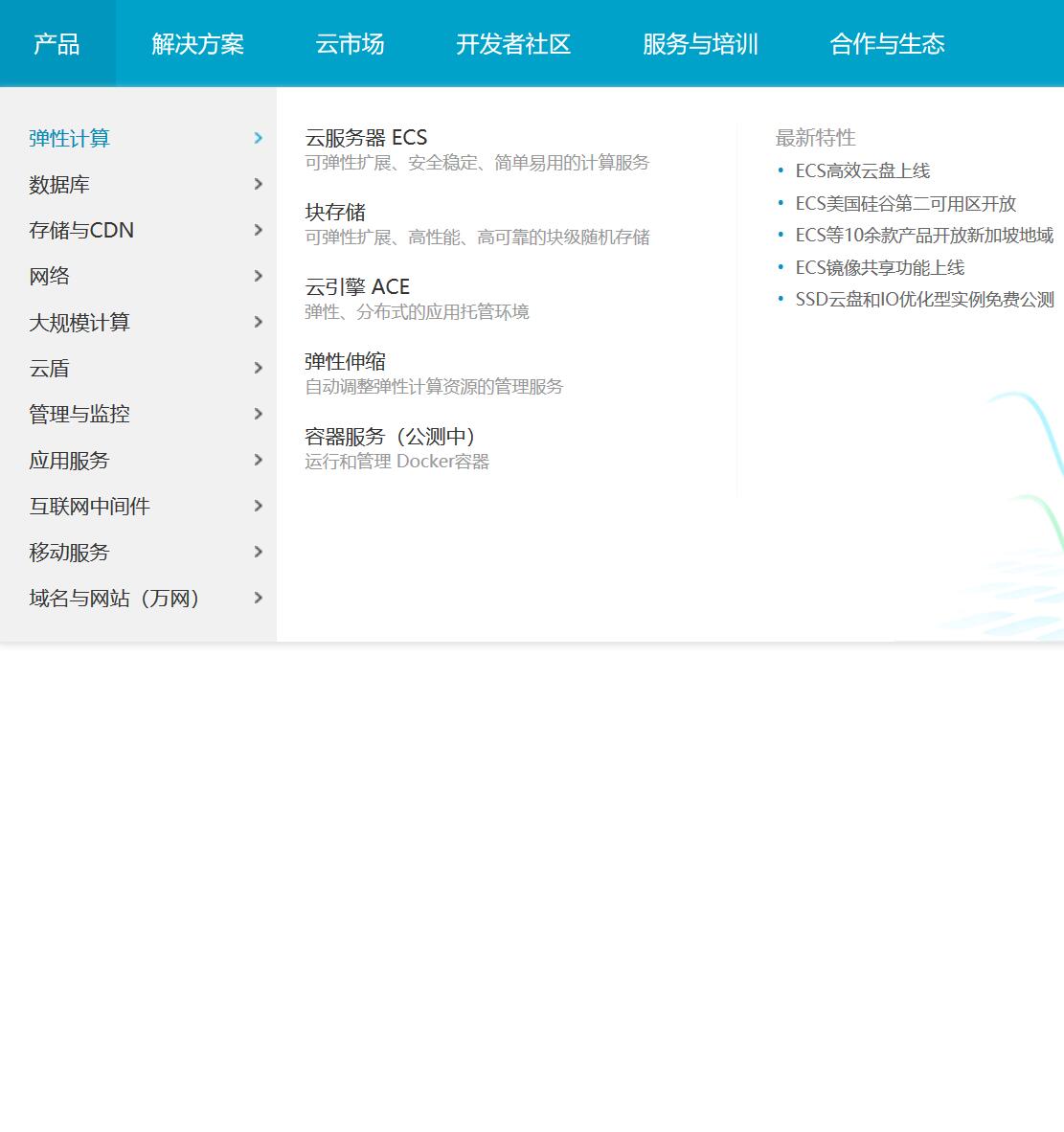Screen dimensions: 1064x1132
Task: Select the 互联网中间件 category
Action: [x=89, y=506]
